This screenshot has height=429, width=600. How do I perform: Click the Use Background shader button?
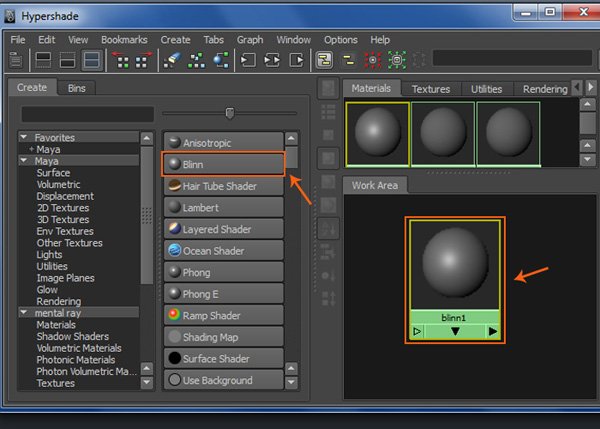223,380
